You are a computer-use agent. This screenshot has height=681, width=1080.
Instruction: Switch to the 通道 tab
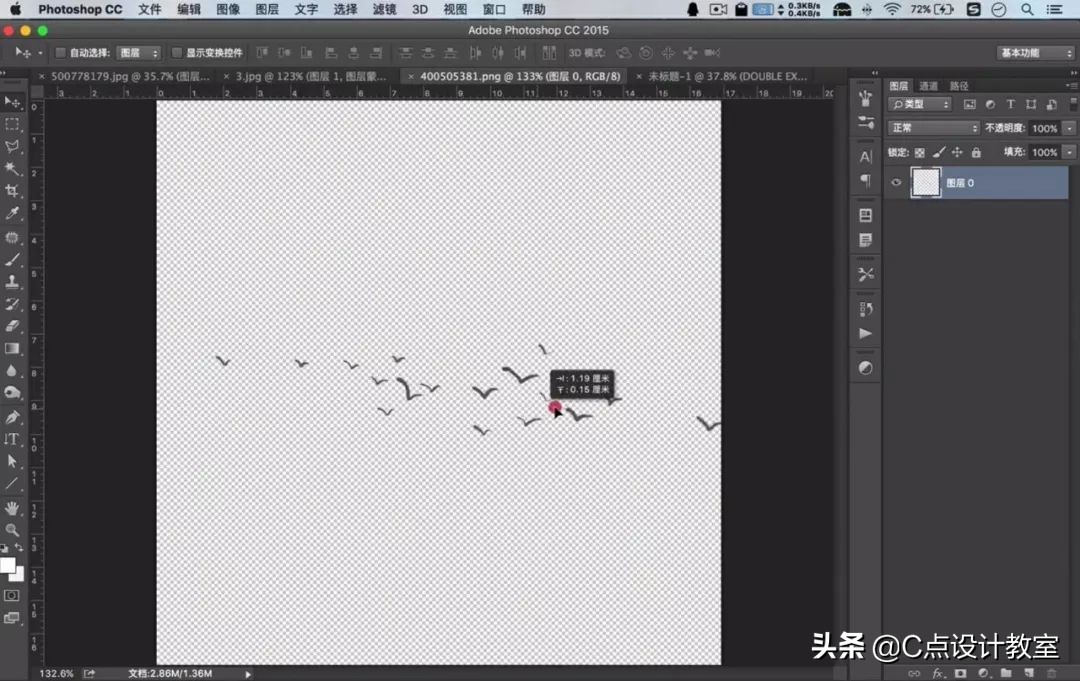point(928,86)
